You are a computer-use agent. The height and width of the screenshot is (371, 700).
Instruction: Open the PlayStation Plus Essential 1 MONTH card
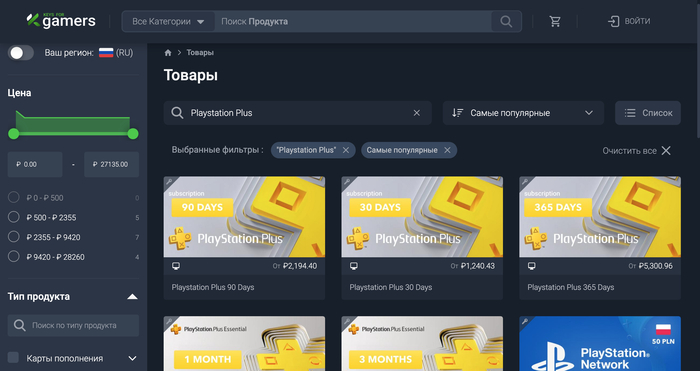click(x=244, y=344)
